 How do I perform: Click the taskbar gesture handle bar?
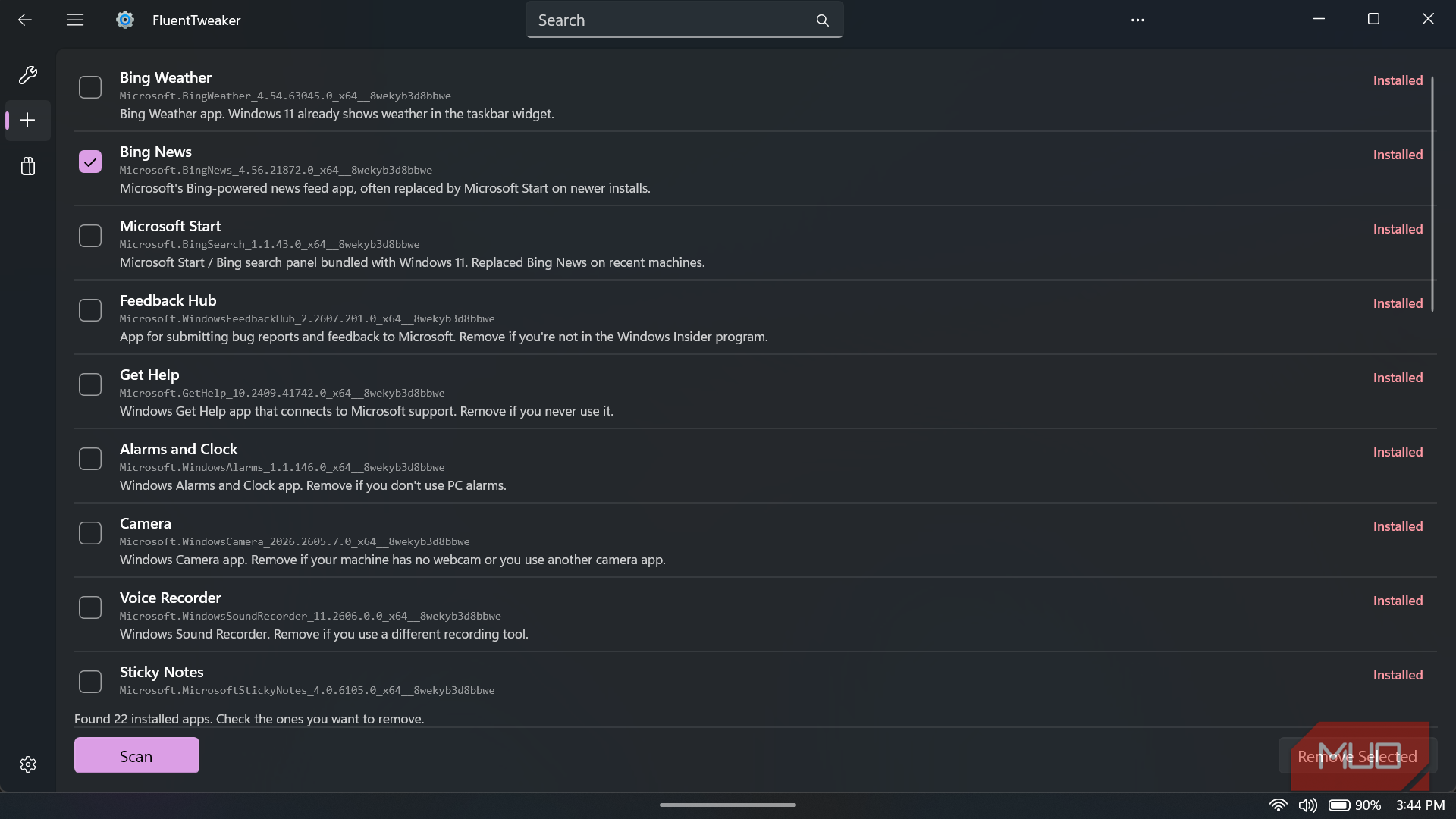[728, 805]
